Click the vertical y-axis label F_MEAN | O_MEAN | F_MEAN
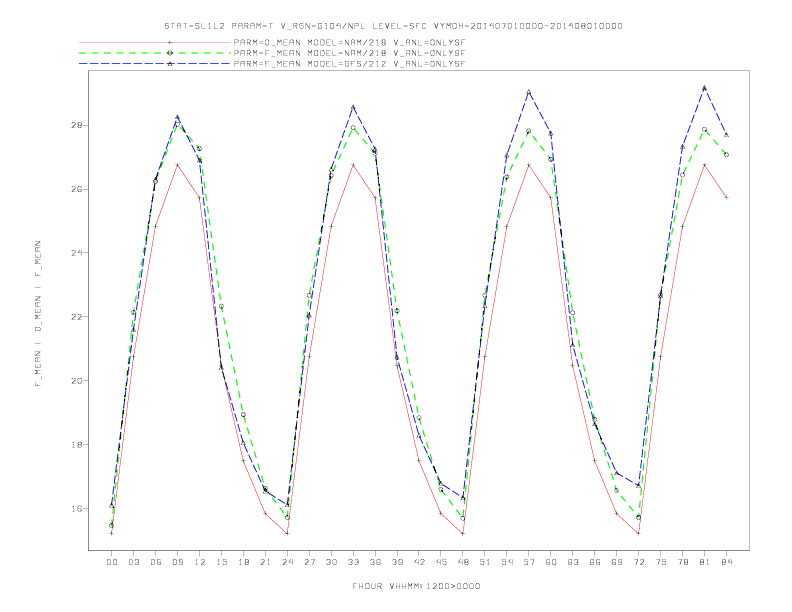The height and width of the screenshot is (612, 792). (x=38, y=314)
